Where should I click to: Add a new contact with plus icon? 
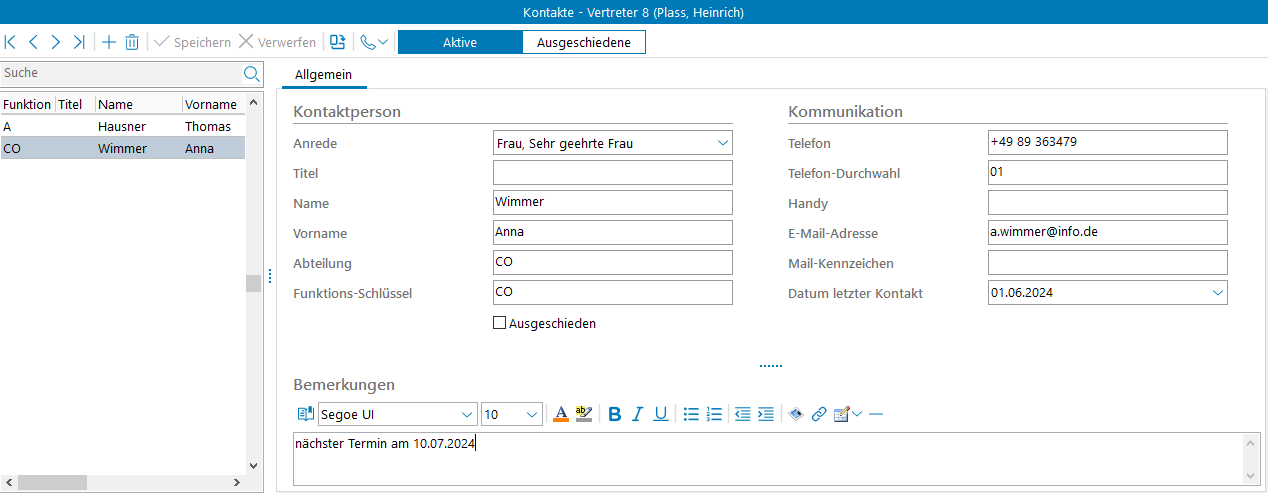click(109, 42)
